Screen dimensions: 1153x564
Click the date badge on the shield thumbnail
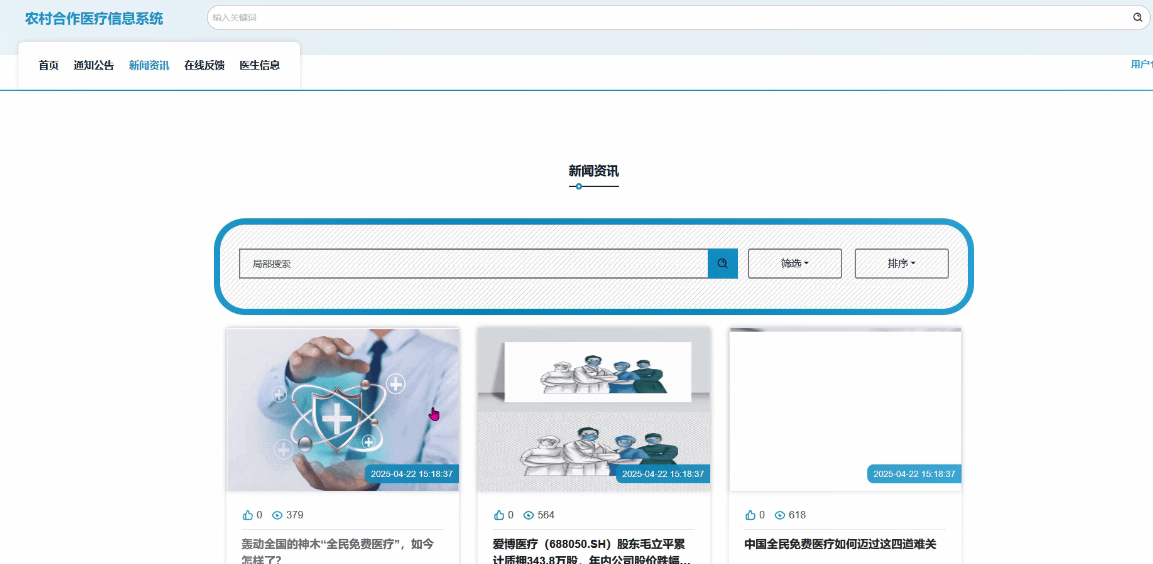(412, 474)
